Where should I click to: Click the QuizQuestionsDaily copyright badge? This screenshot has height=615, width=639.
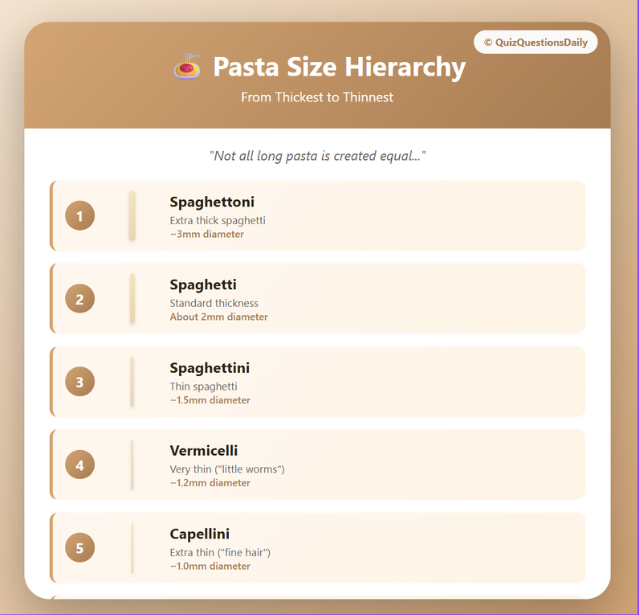click(x=535, y=42)
